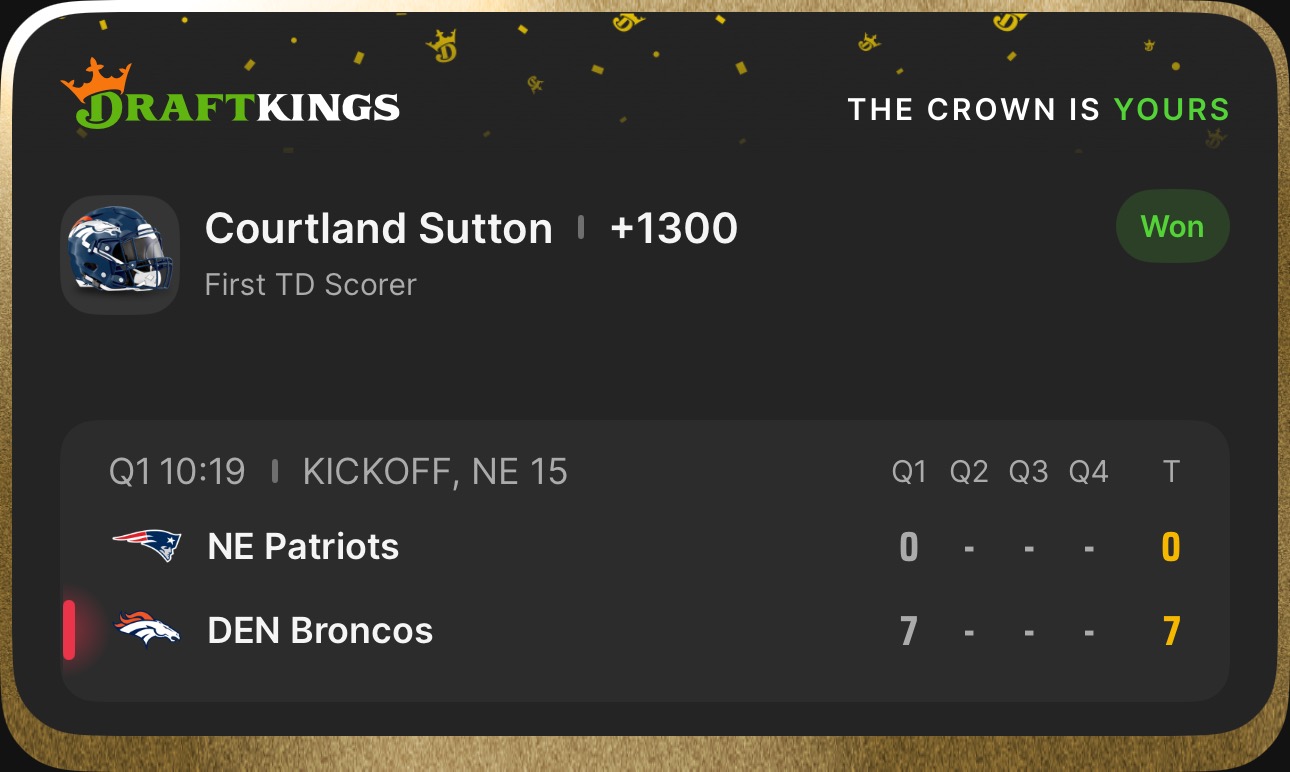Click THE CROWN IS YOURS banner text

[x=1038, y=109]
